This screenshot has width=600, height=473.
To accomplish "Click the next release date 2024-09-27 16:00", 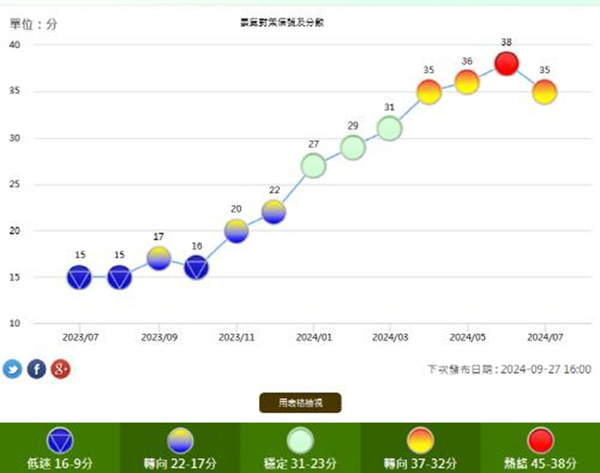I will coord(546,369).
